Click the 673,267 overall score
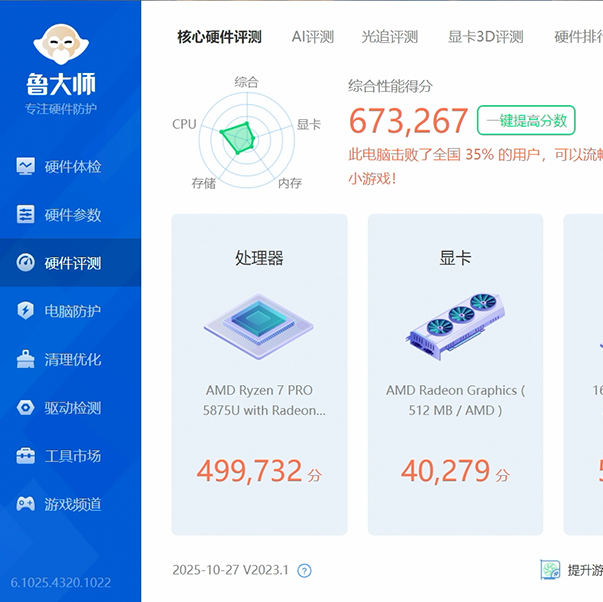This screenshot has height=602, width=603. pyautogui.click(x=408, y=122)
